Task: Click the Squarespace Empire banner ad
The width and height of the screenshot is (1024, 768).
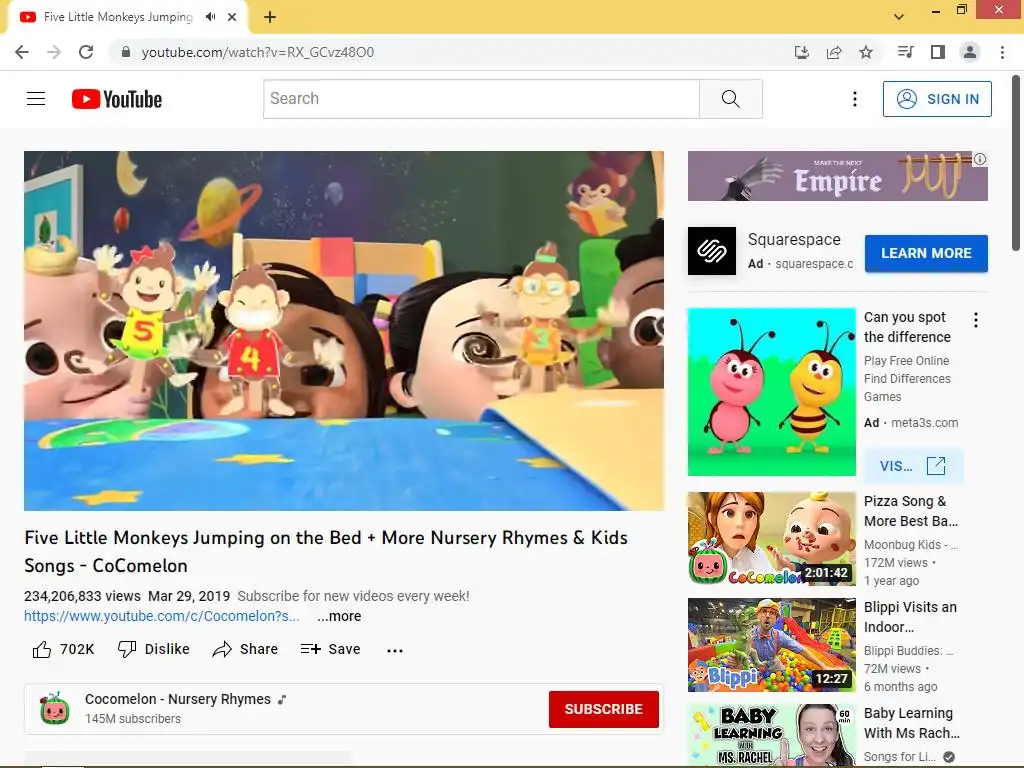Action: (837, 176)
